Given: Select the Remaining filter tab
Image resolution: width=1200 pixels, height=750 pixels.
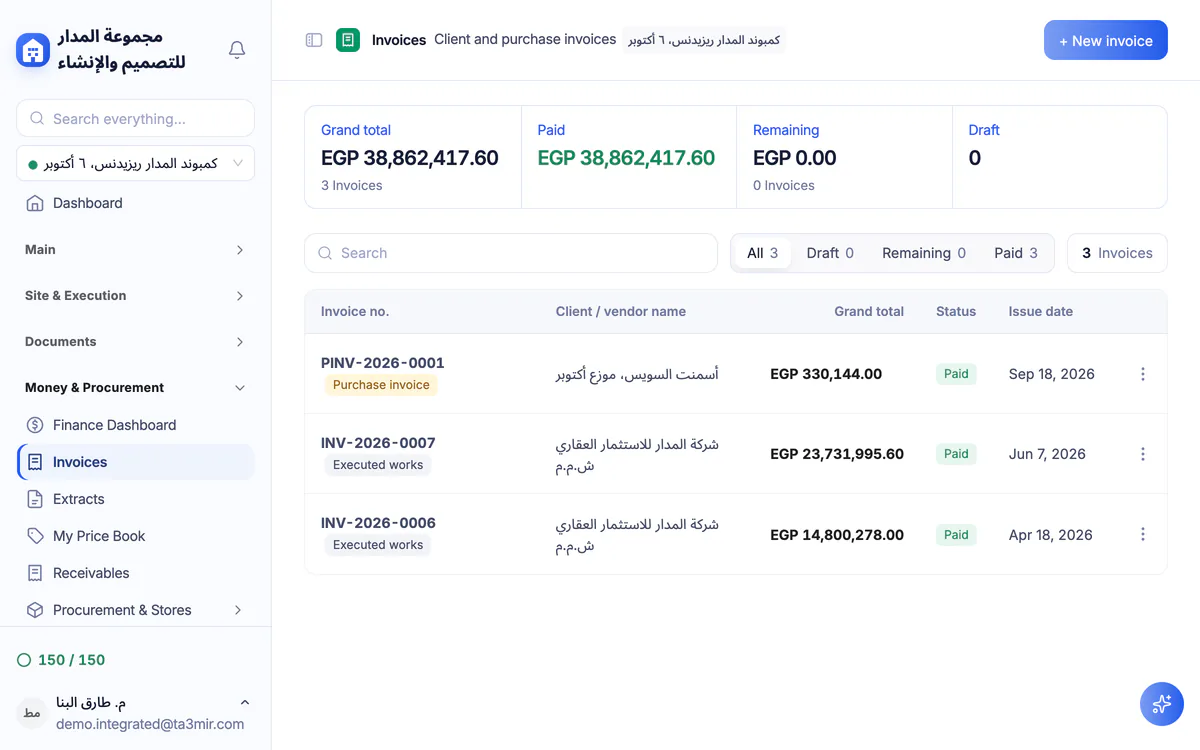Looking at the screenshot, I should pos(924,253).
